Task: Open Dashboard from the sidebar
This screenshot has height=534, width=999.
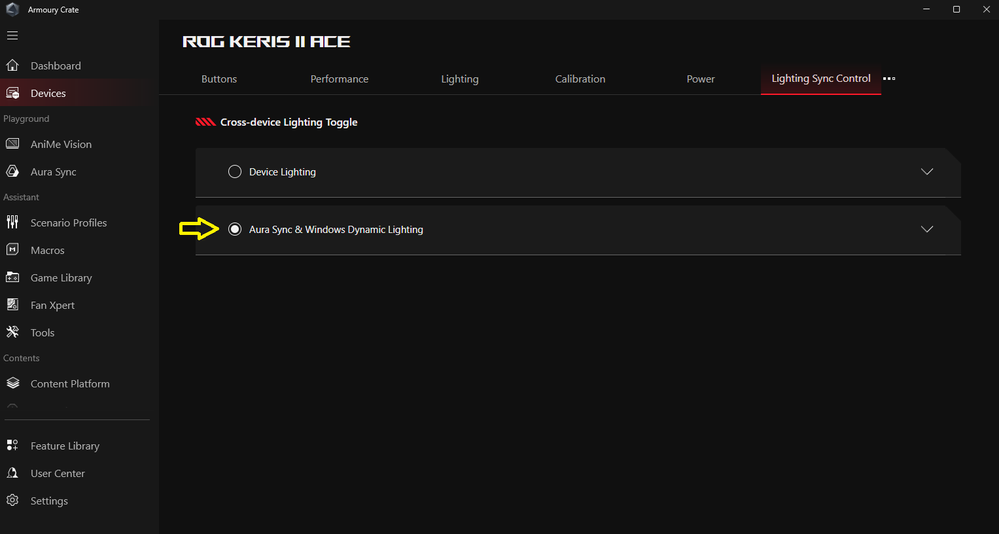Action: [55, 66]
